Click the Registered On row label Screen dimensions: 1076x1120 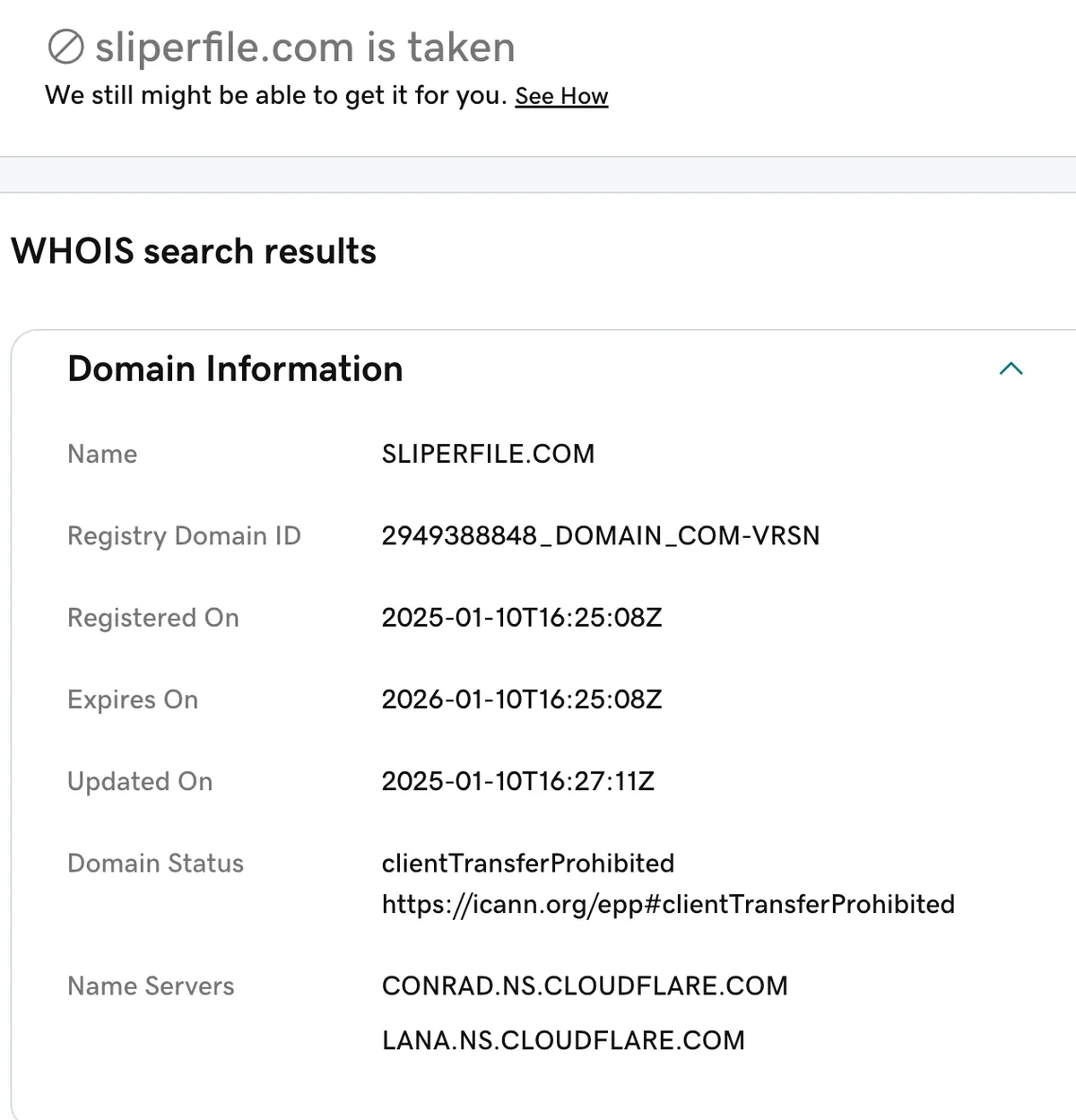pos(152,618)
